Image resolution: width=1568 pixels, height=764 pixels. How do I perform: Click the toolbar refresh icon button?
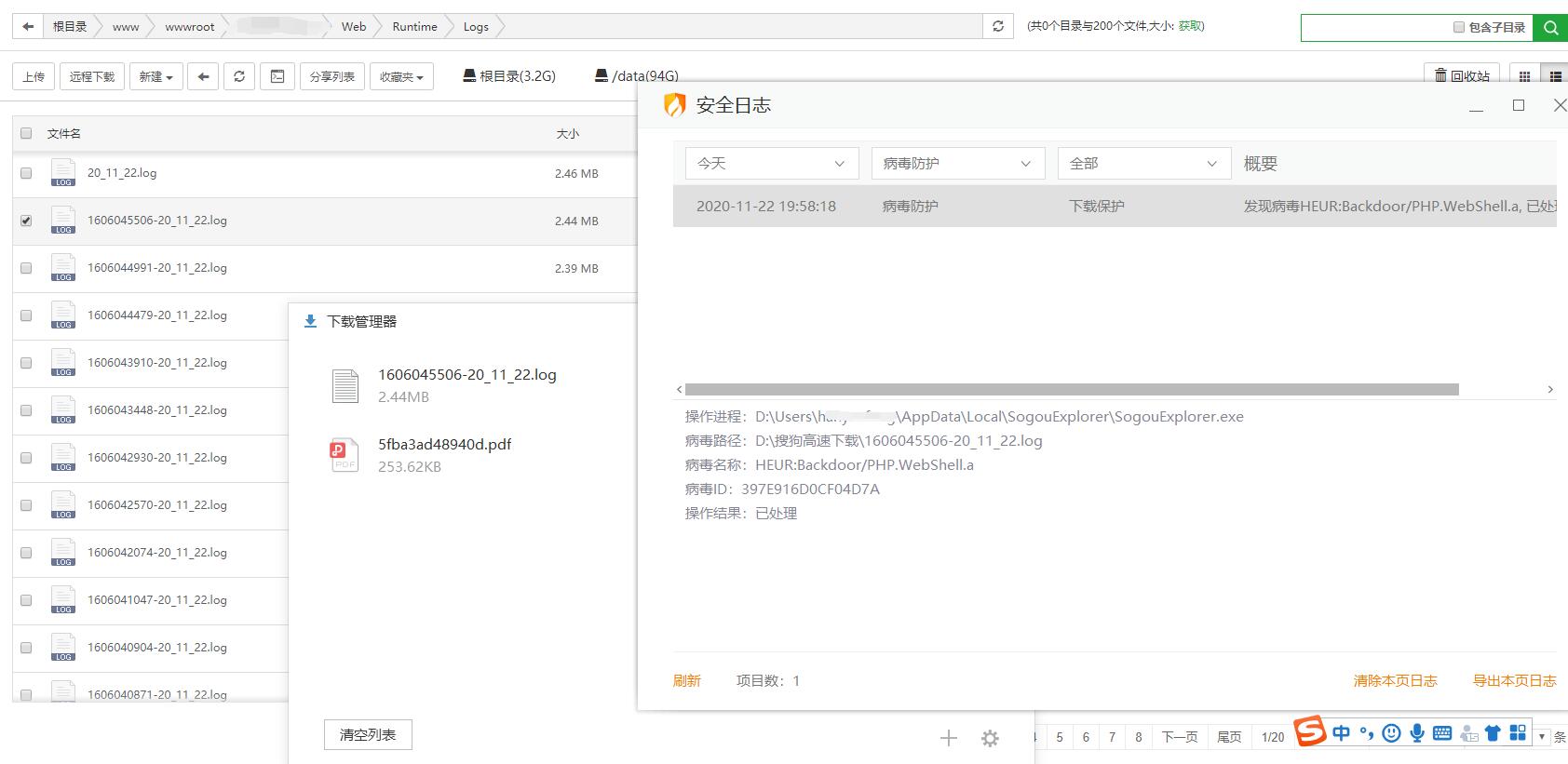coord(239,76)
